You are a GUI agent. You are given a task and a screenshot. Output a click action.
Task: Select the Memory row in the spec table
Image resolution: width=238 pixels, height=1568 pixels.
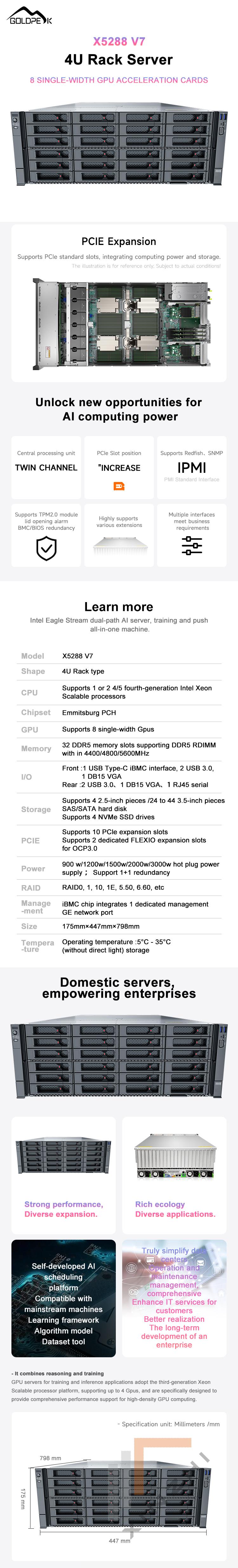click(x=119, y=749)
